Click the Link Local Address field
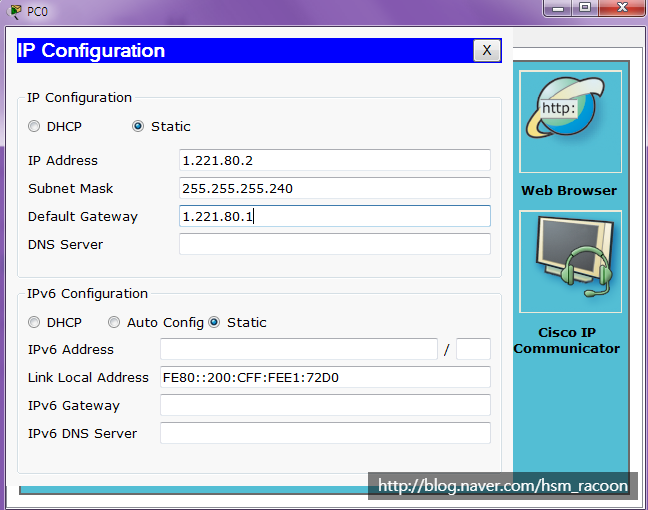 pyautogui.click(x=325, y=377)
